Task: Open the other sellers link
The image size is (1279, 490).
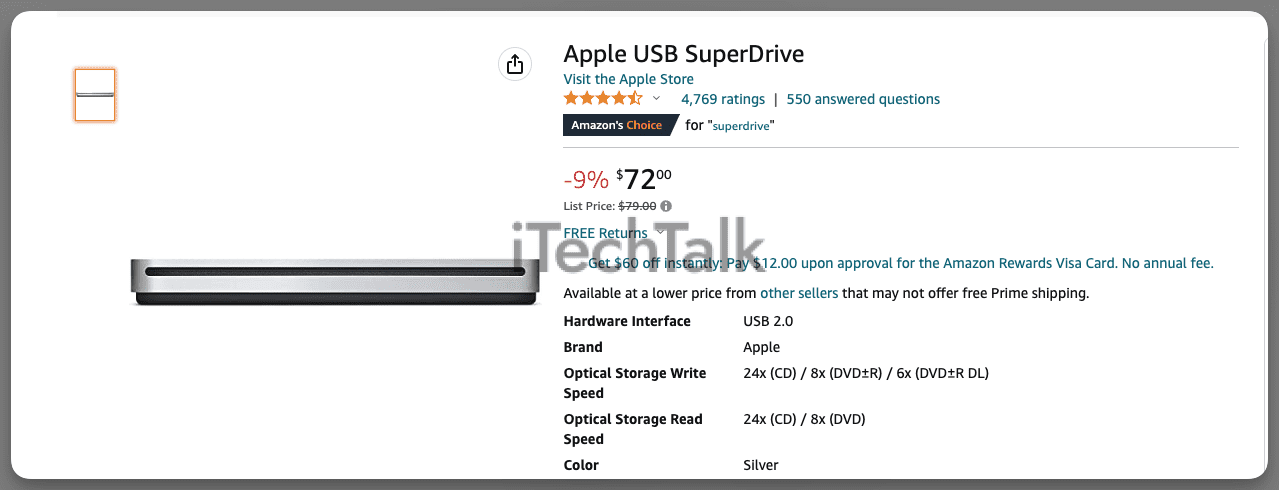Action: [x=799, y=293]
